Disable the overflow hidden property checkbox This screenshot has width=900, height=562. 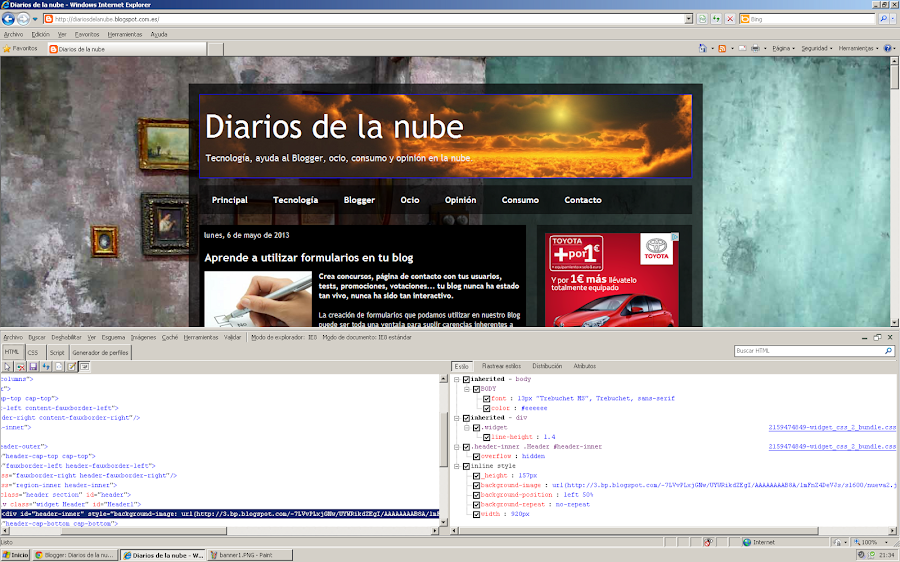tap(476, 456)
